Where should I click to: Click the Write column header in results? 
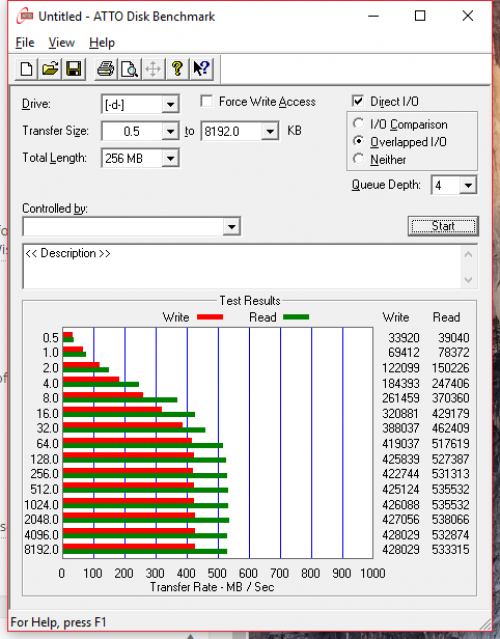tap(396, 317)
